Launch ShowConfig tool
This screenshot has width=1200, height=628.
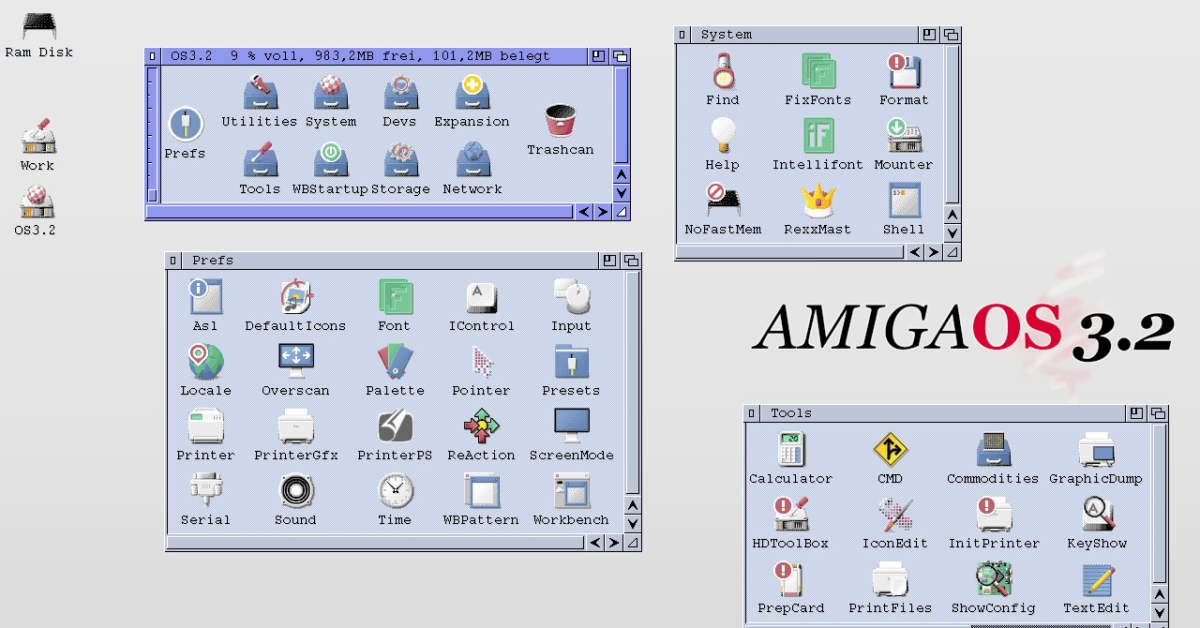(x=994, y=579)
